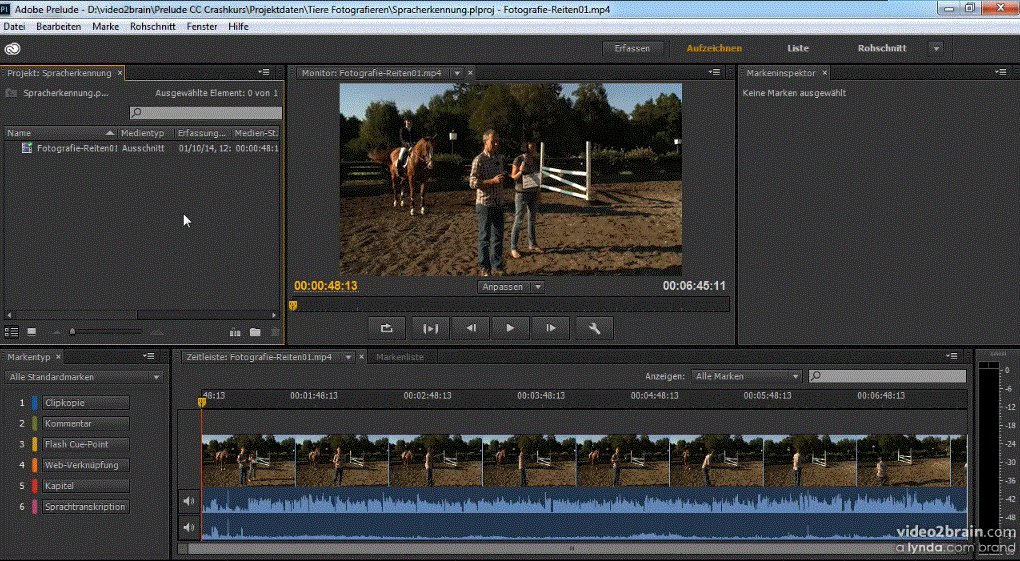Sort by the Name column header

[60, 133]
